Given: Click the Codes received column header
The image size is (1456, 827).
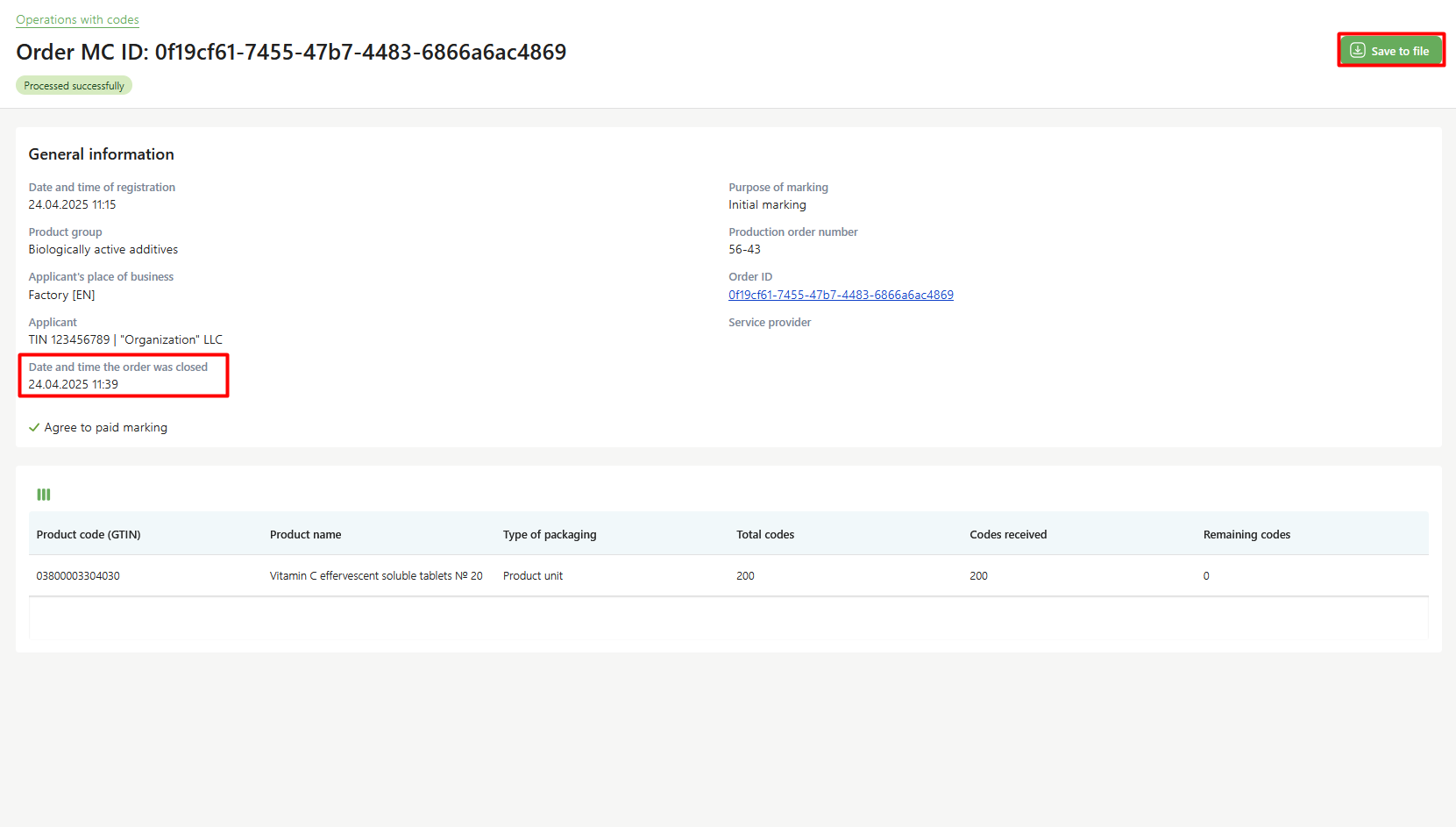Looking at the screenshot, I should [1008, 534].
